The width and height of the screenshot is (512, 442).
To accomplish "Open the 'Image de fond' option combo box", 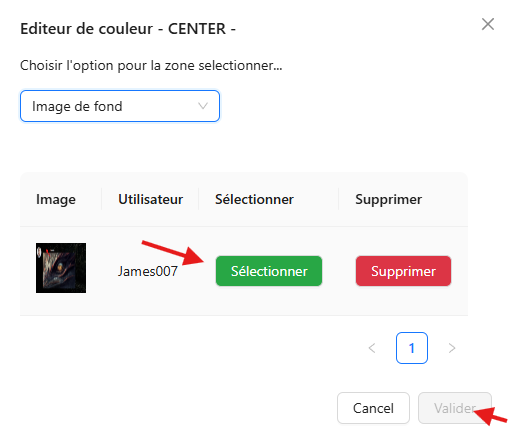I will (120, 106).
